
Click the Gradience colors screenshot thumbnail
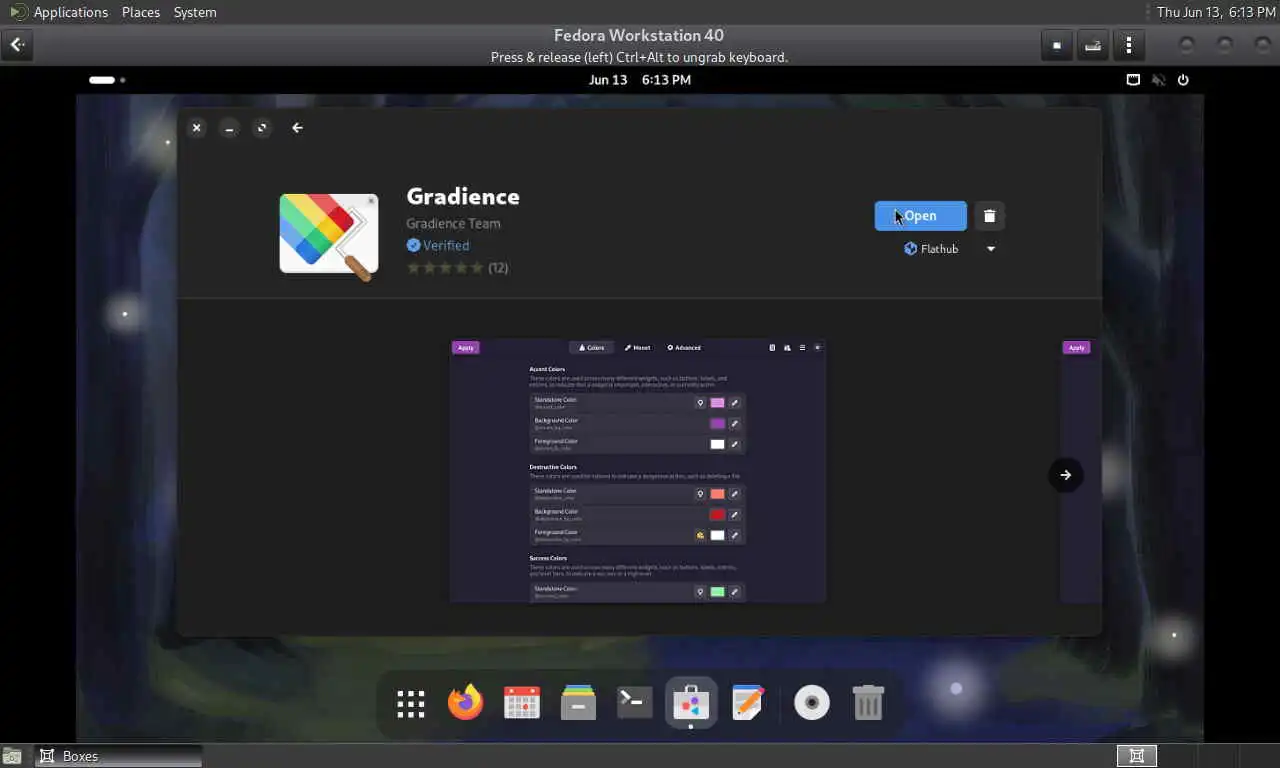[638, 471]
